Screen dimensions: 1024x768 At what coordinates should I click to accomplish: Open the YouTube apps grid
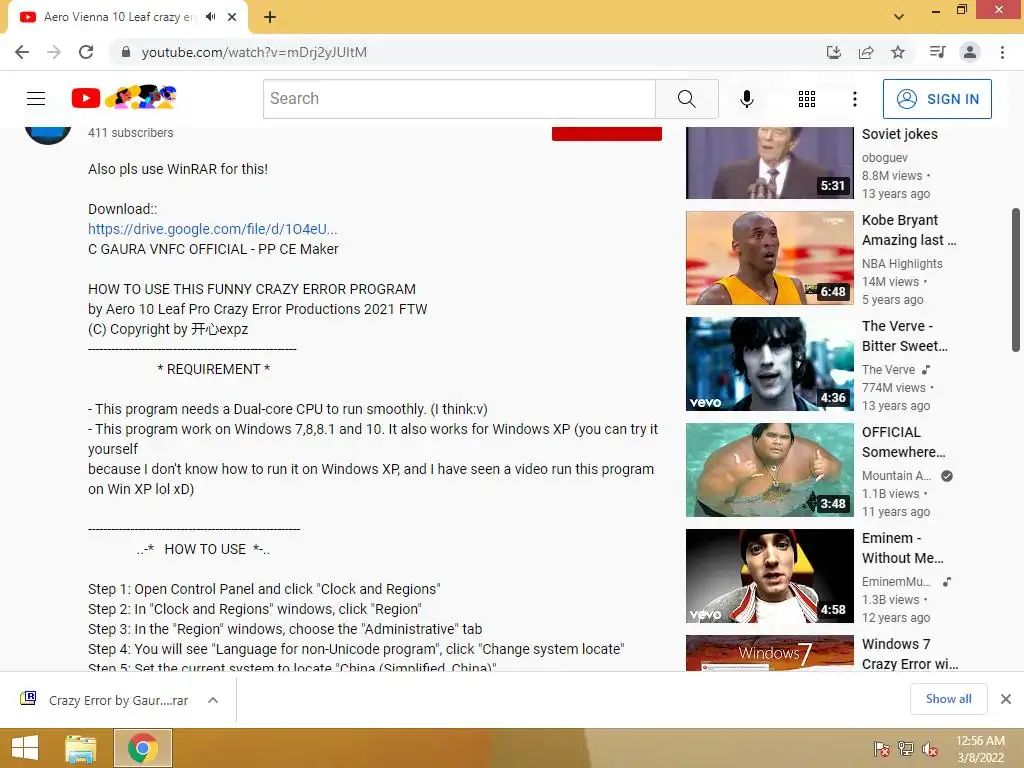pyautogui.click(x=807, y=99)
